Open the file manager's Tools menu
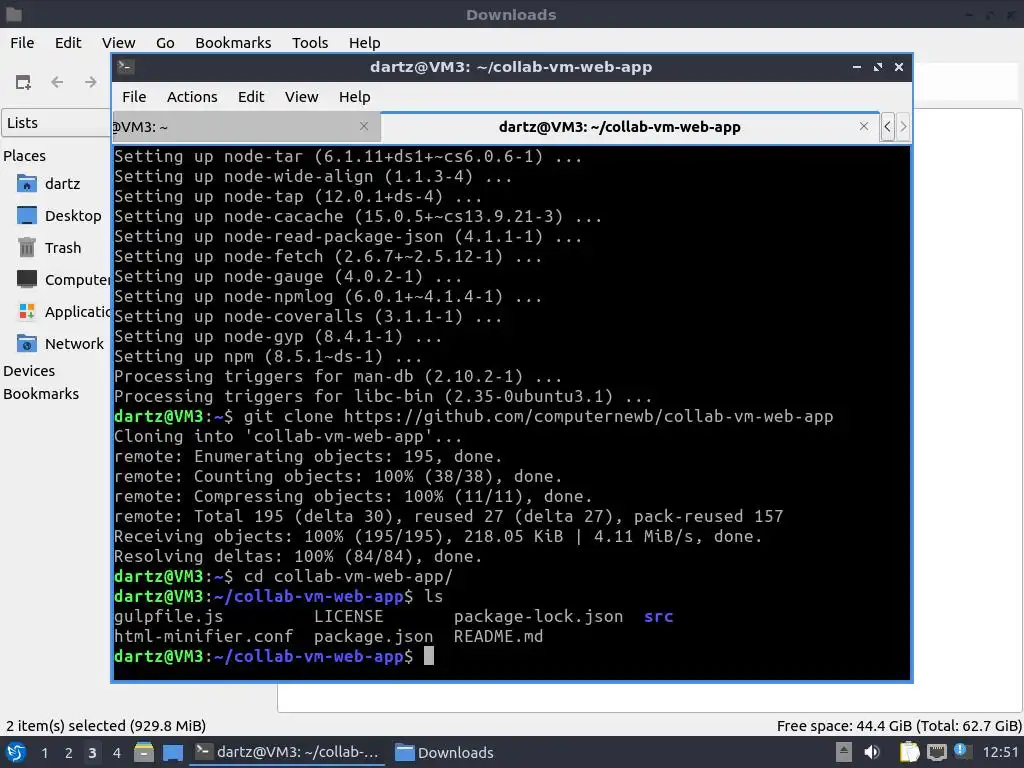 (310, 43)
